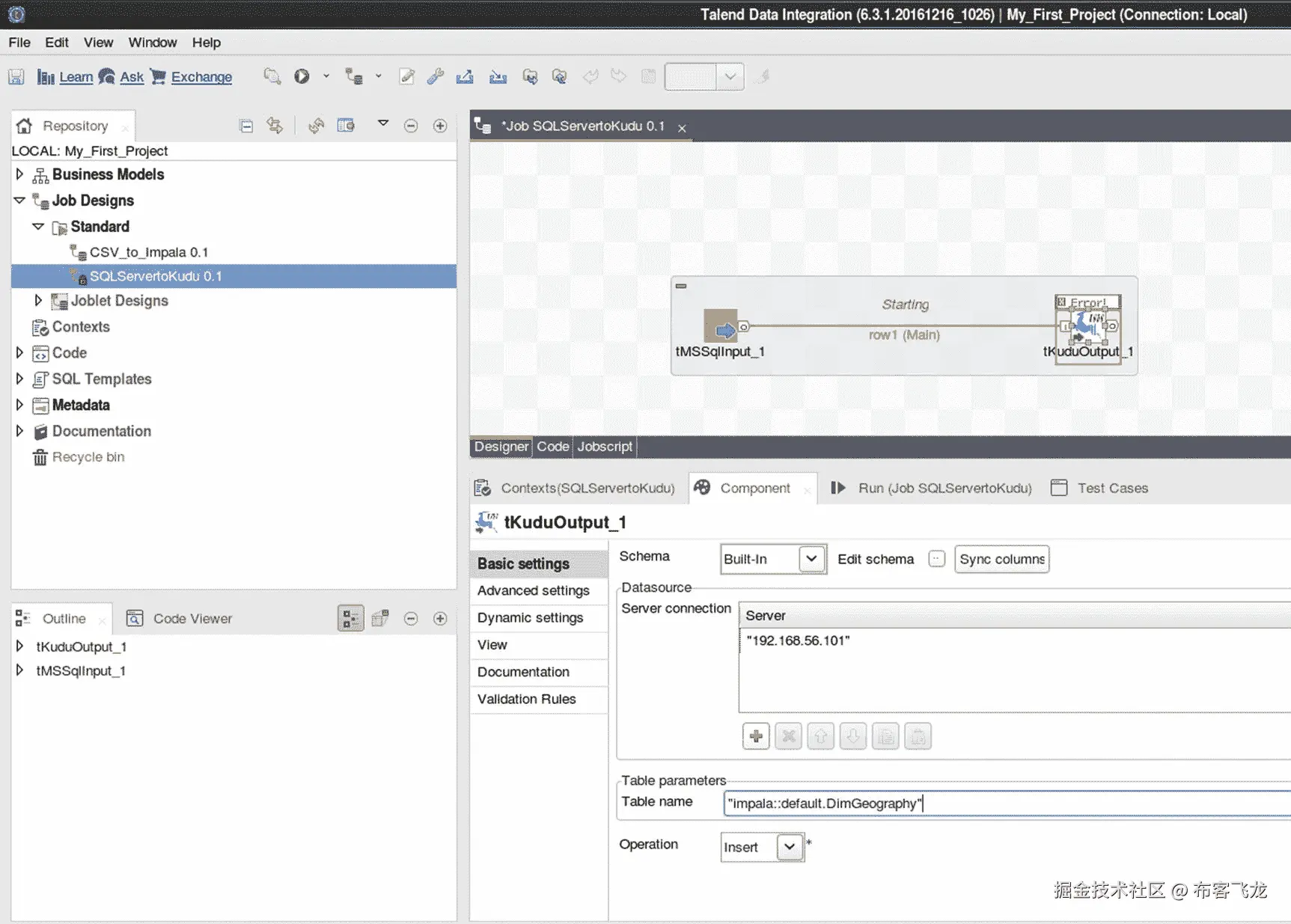Collapse the Job Designs tree node

[x=19, y=201]
